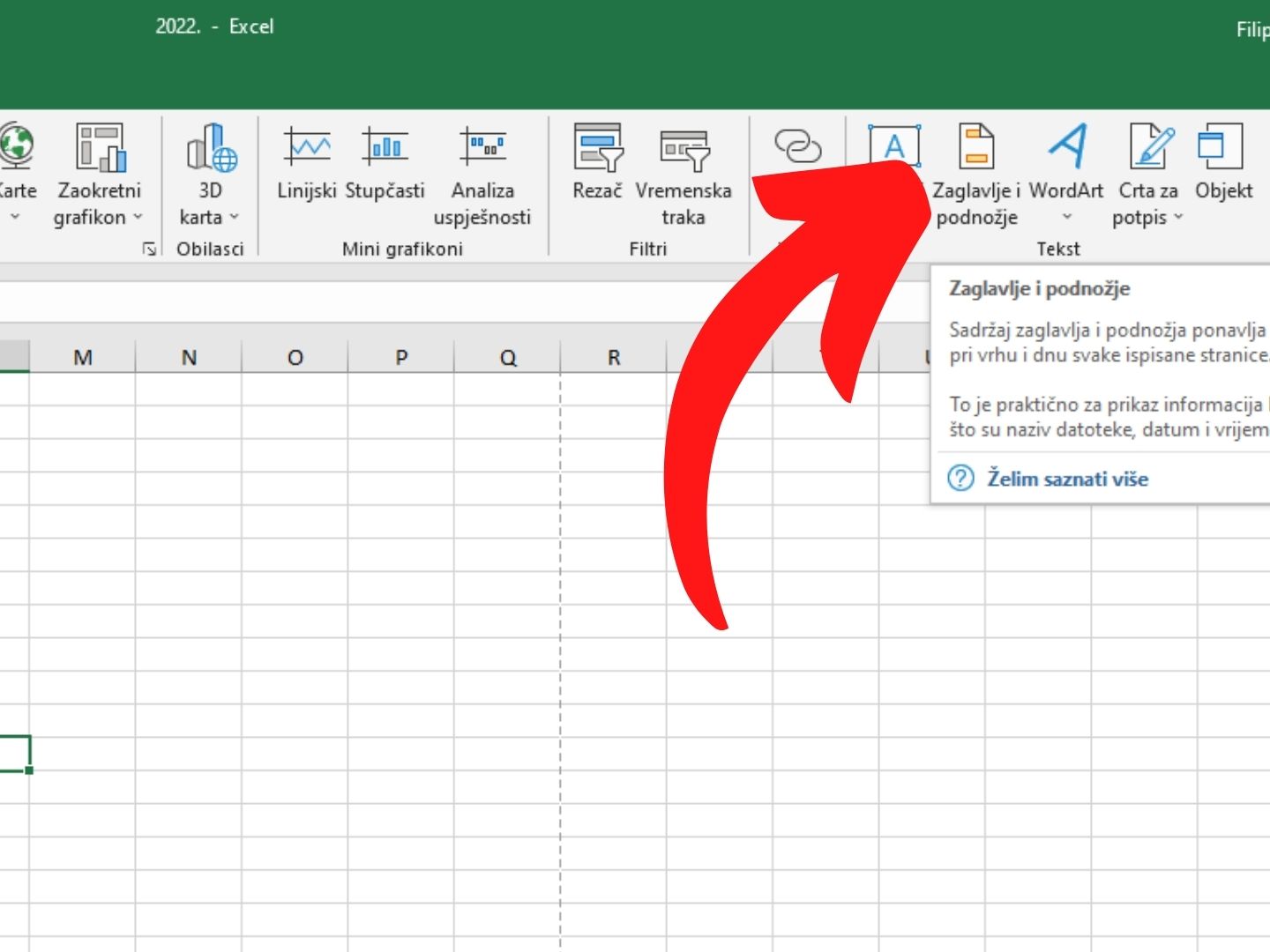Open the charts group dialog launcher
The image size is (1270, 952).
pos(150,249)
